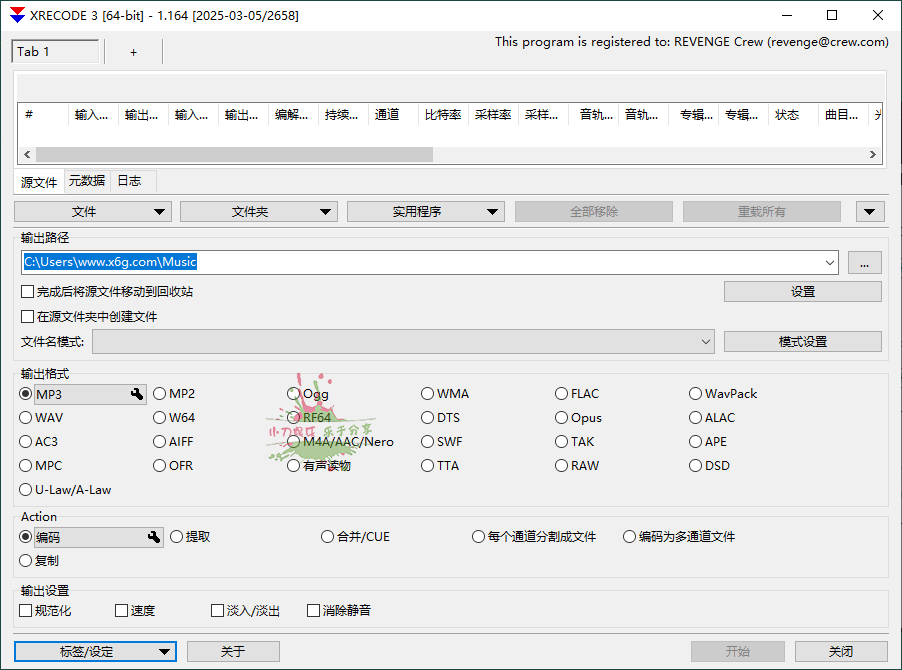Enable the 消除静音 output setting
This screenshot has width=902, height=670.
pyautogui.click(x=313, y=610)
